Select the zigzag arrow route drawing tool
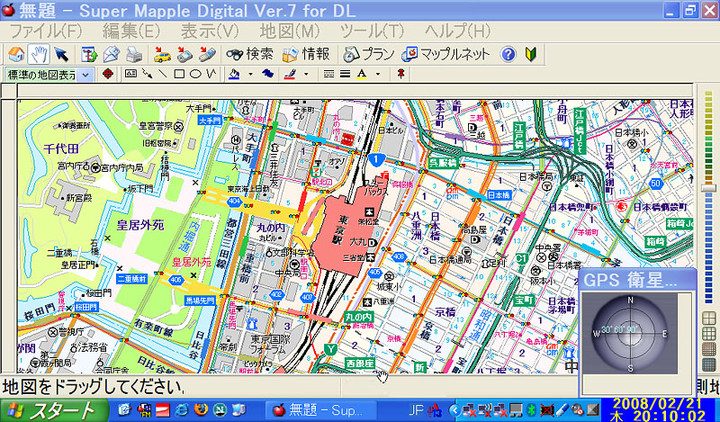The width and height of the screenshot is (720, 422). (147, 73)
